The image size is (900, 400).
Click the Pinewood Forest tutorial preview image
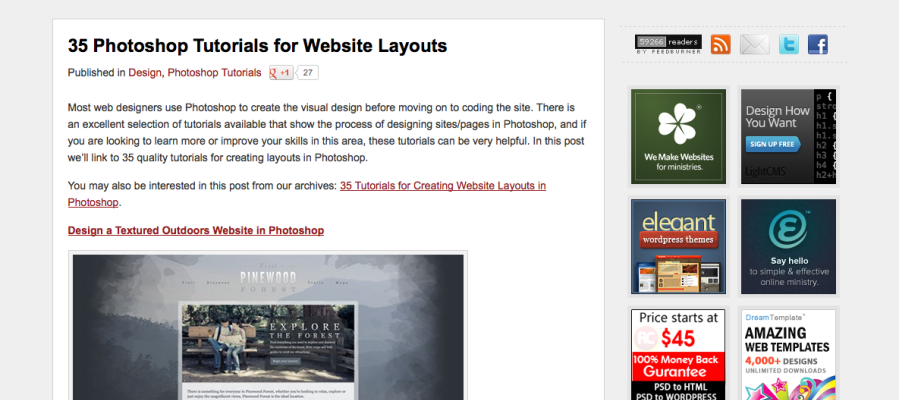coord(268,325)
